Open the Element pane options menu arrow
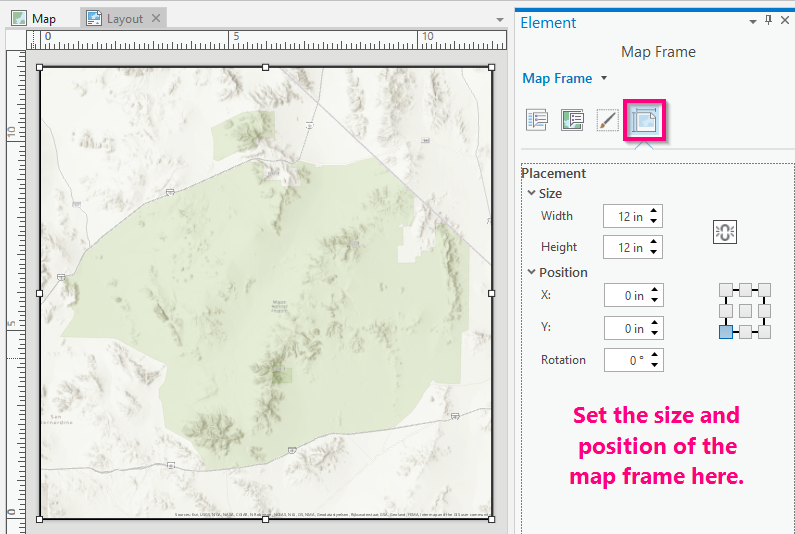Image resolution: width=795 pixels, height=534 pixels. 753,21
